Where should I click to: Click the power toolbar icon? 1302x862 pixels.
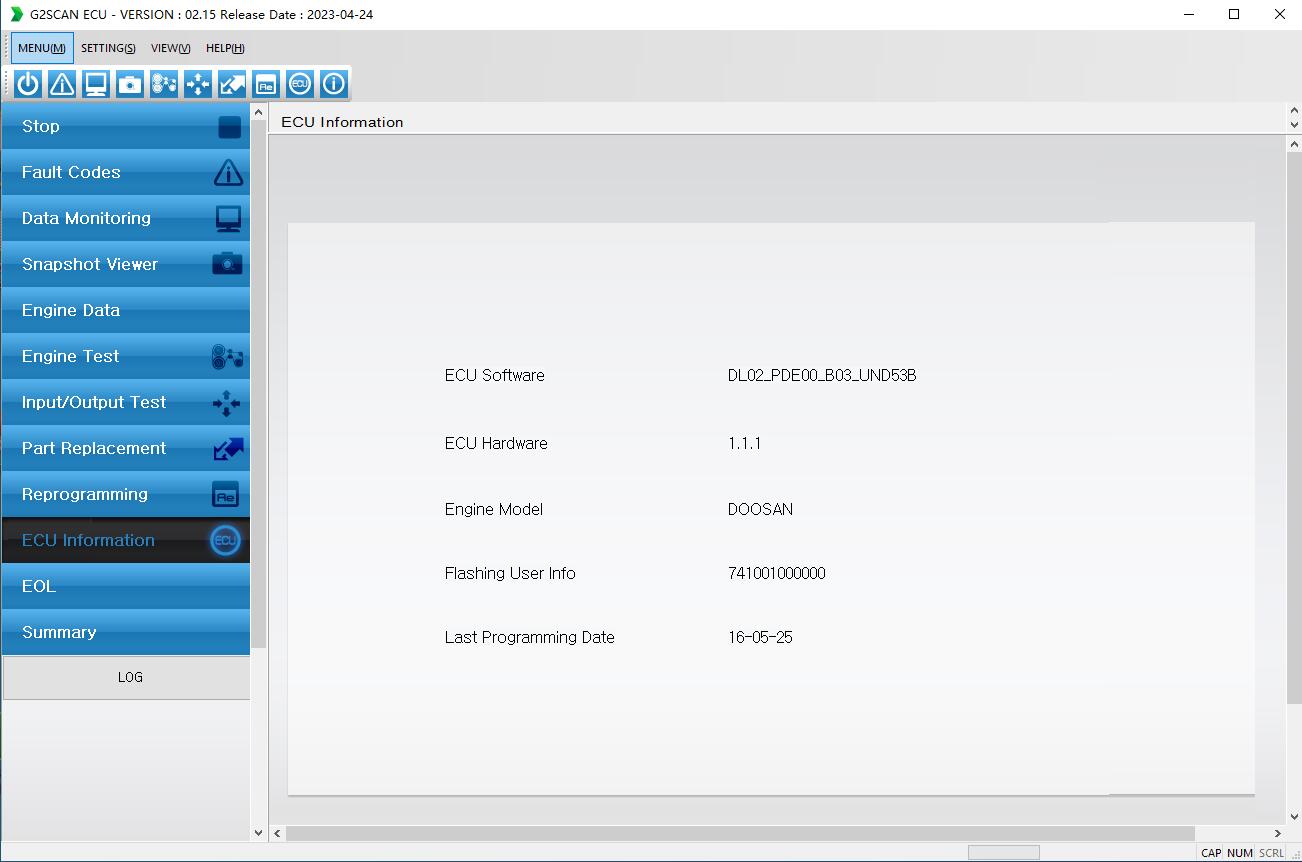tap(28, 84)
